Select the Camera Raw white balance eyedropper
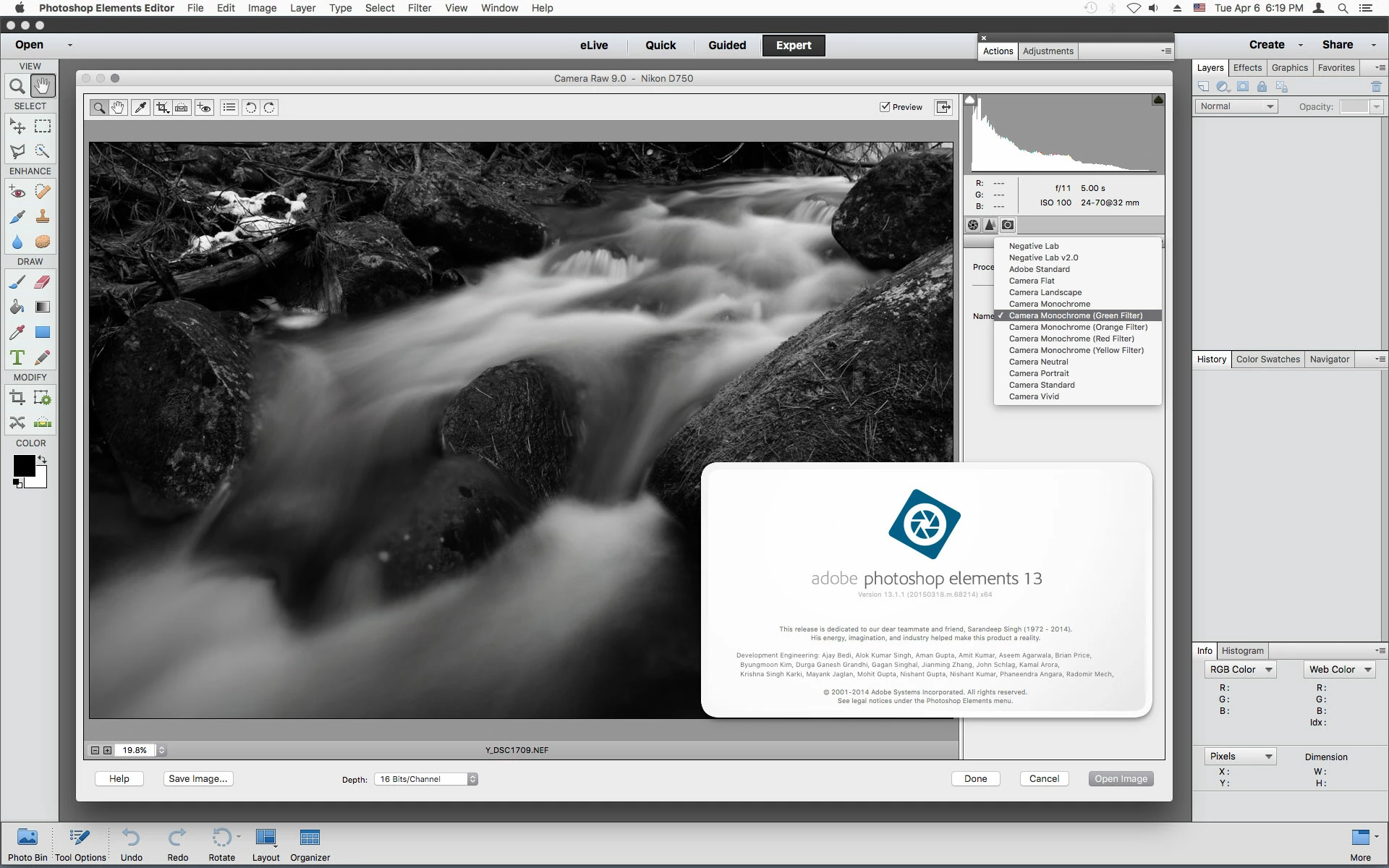This screenshot has width=1389, height=868. tap(140, 108)
